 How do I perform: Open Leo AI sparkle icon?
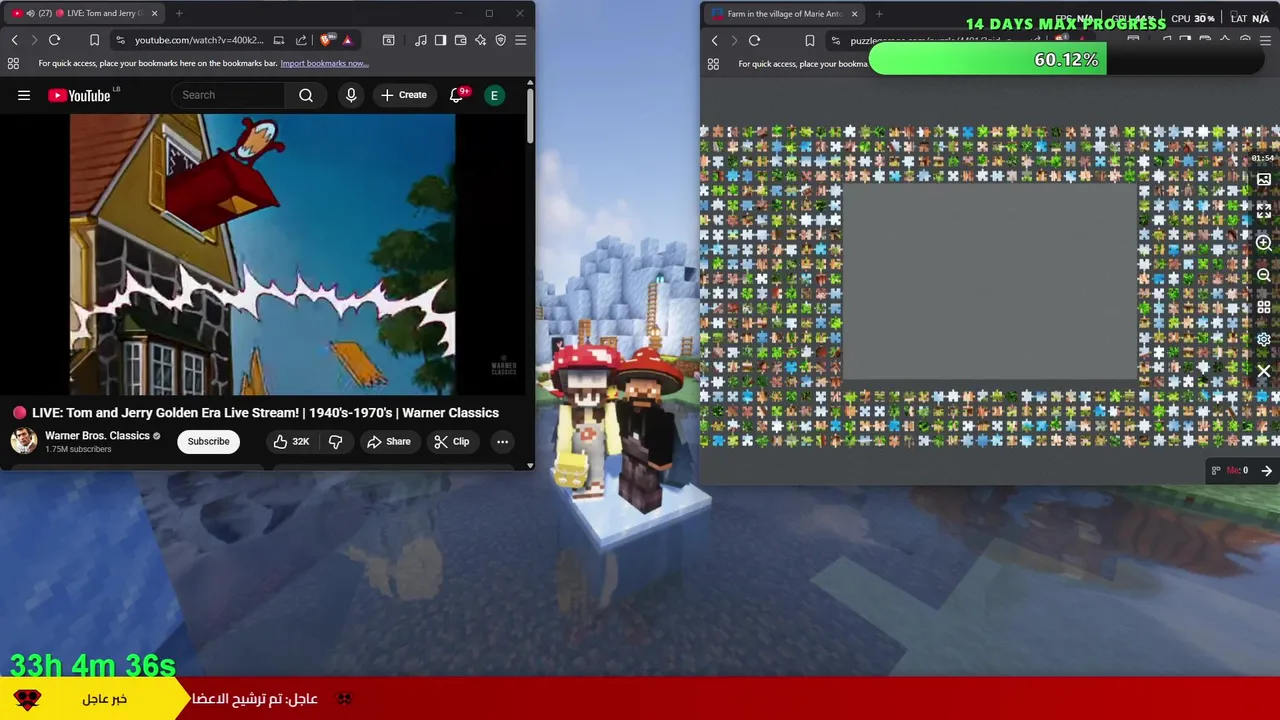[x=481, y=40]
